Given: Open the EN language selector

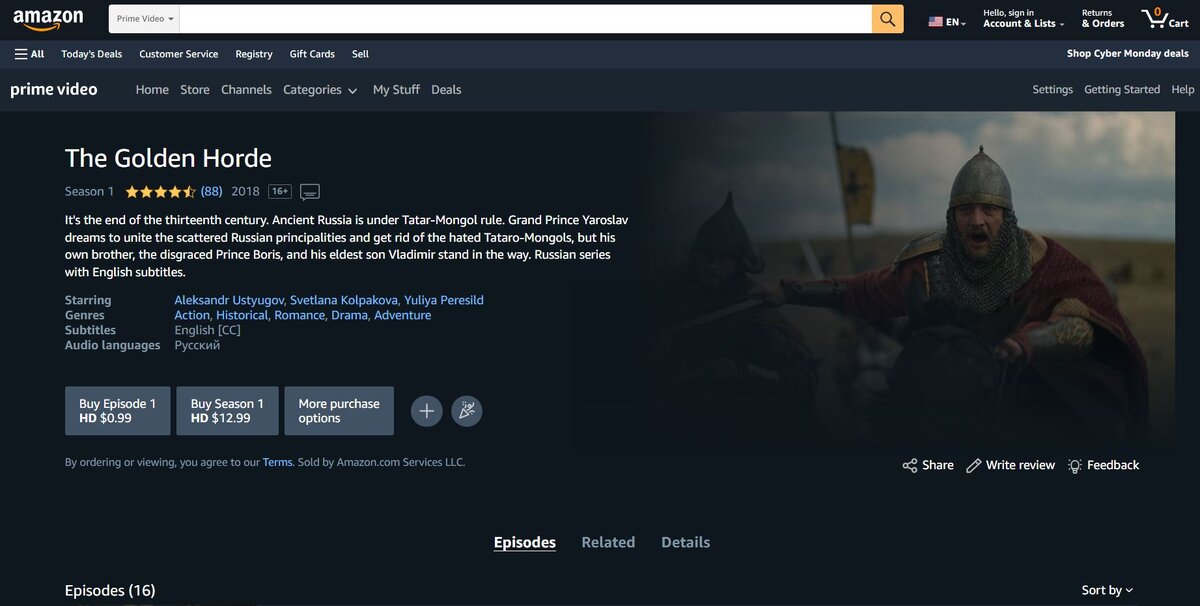Looking at the screenshot, I should (x=947, y=22).
